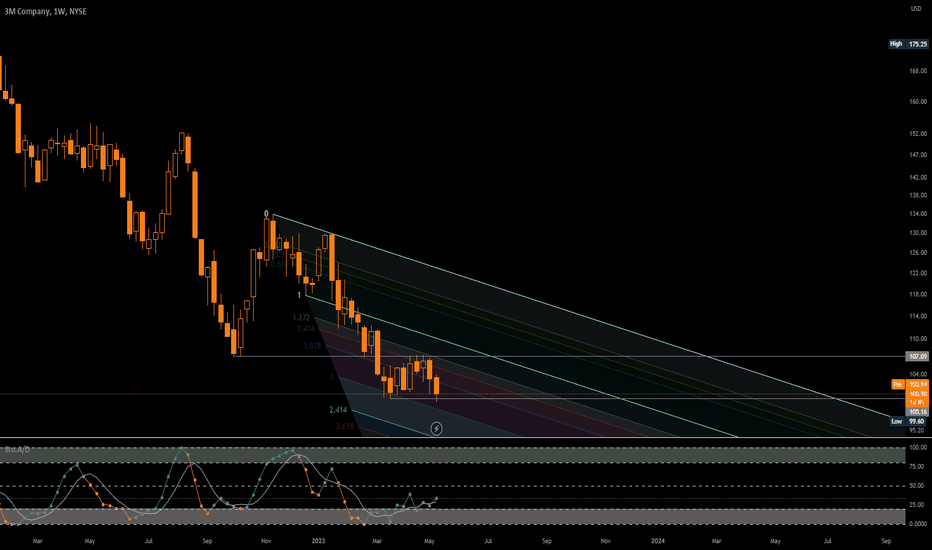Click the 142.00 price scale value
Viewport: 932px width, 550px height.
[x=918, y=177]
